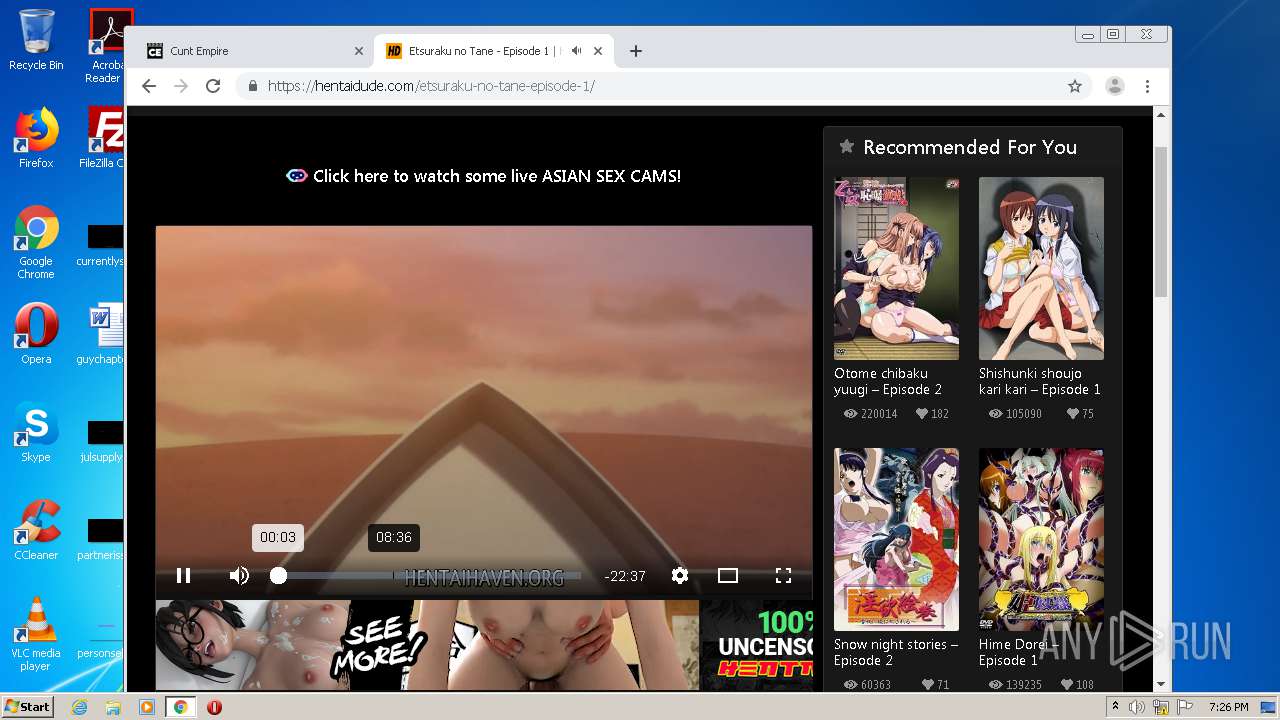
Task: Click Opera icon in the taskbar
Action: (214, 707)
